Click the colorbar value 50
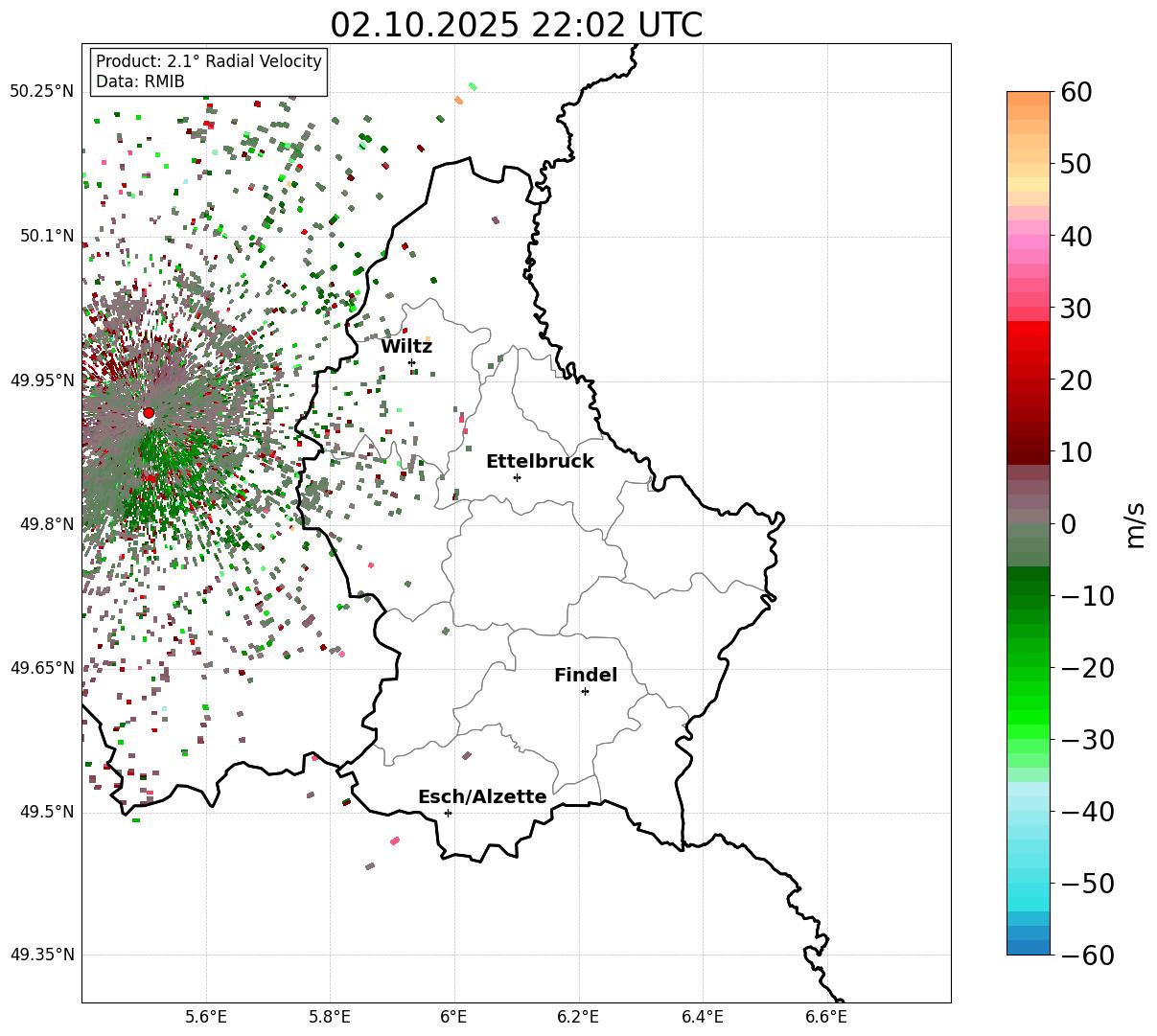This screenshot has height=1036, width=1157. [x=1076, y=164]
